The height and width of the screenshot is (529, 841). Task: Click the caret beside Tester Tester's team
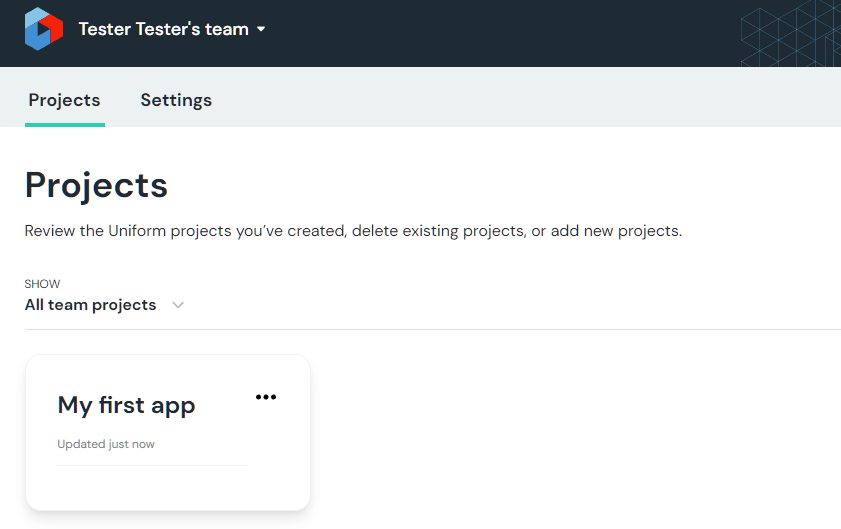click(261, 30)
